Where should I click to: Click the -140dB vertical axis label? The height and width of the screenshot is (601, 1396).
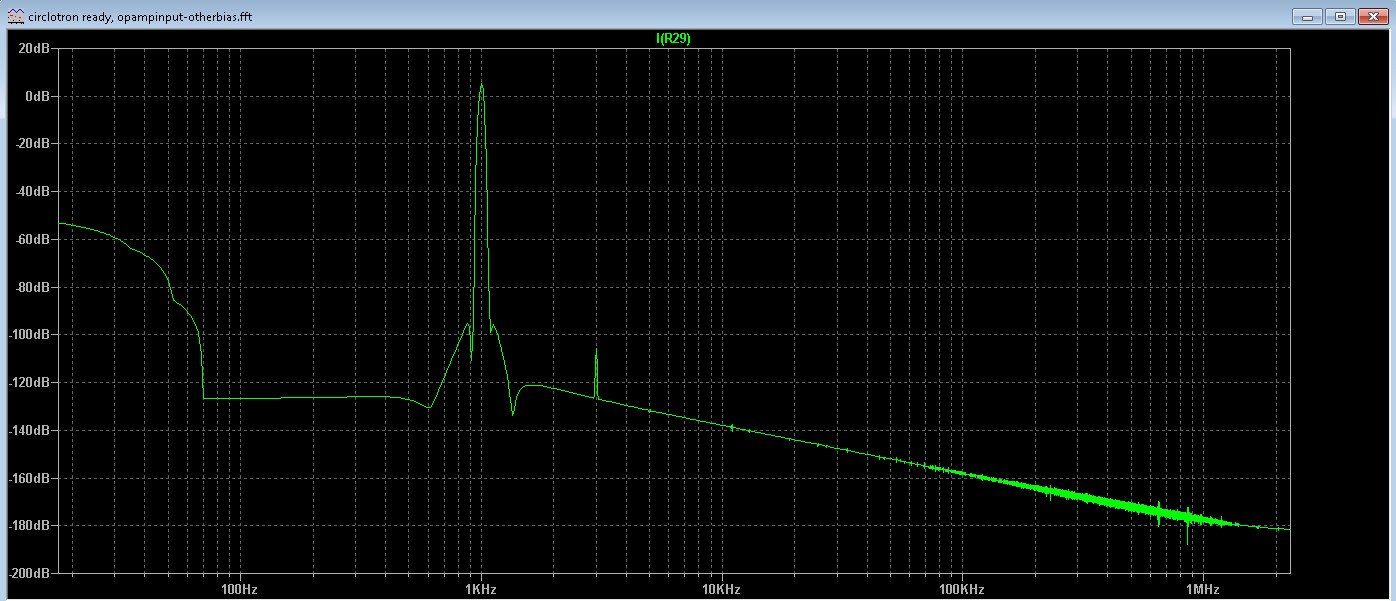click(x=30, y=431)
